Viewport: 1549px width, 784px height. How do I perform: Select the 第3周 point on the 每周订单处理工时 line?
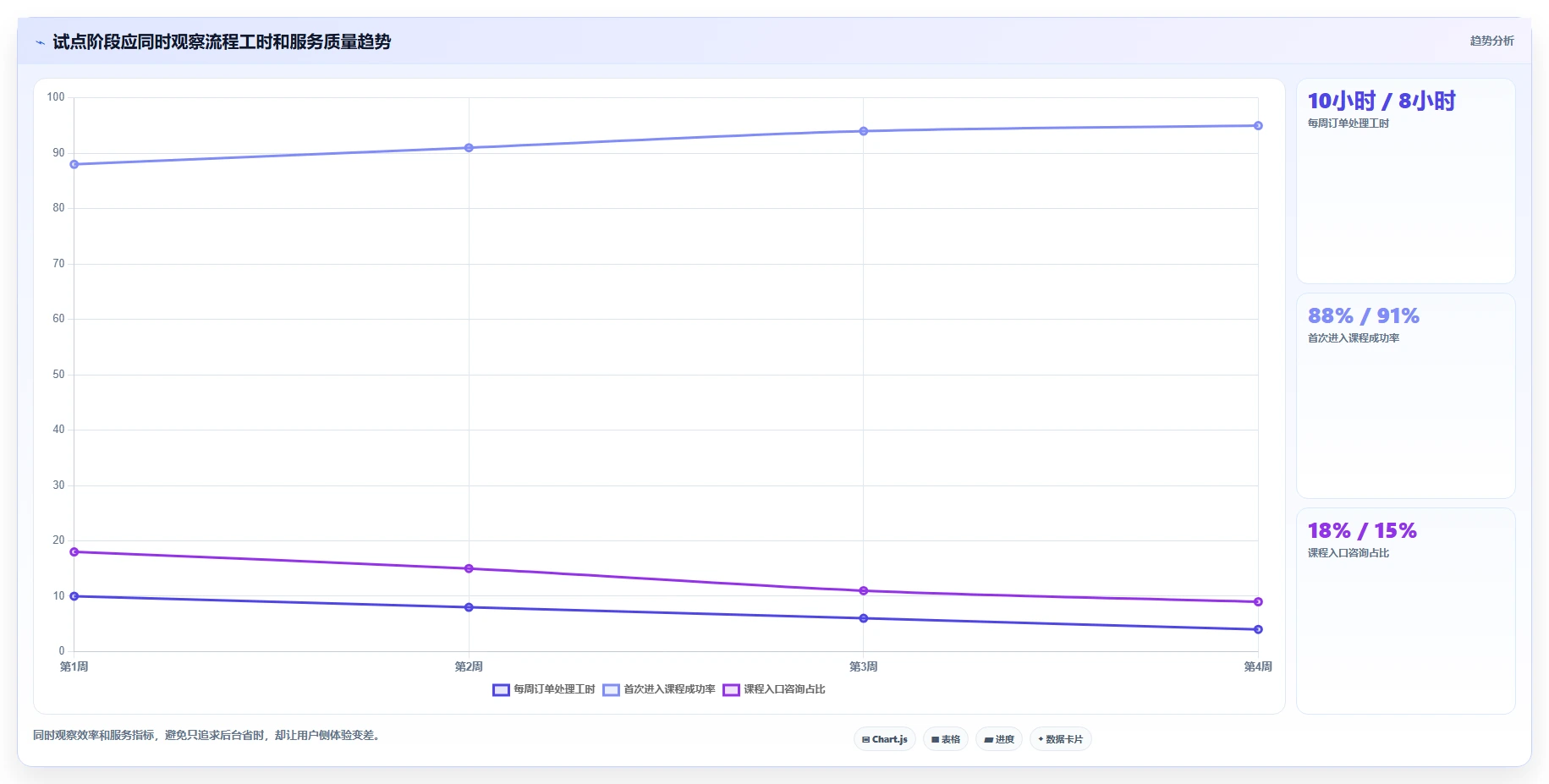tap(864, 618)
